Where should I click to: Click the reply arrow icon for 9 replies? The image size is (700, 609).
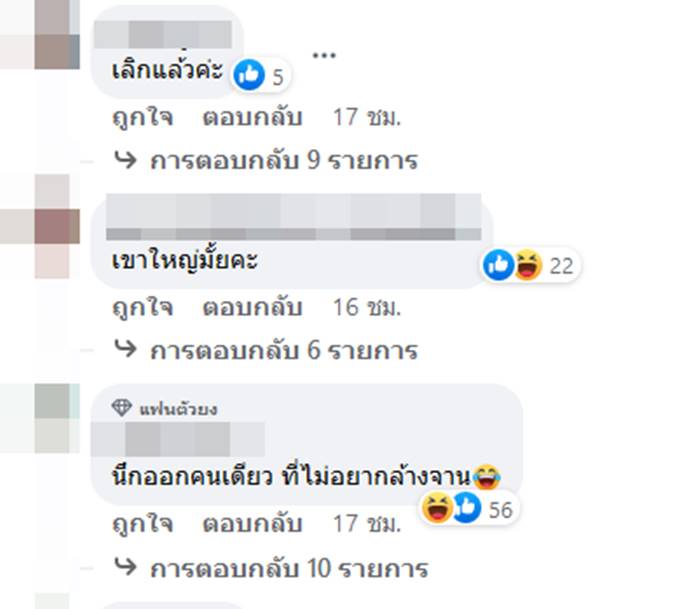click(125, 159)
